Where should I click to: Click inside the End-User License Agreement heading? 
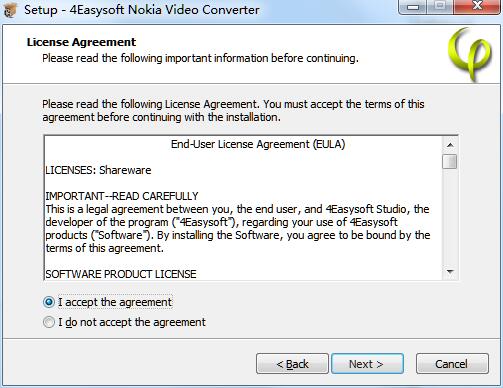pos(258,144)
